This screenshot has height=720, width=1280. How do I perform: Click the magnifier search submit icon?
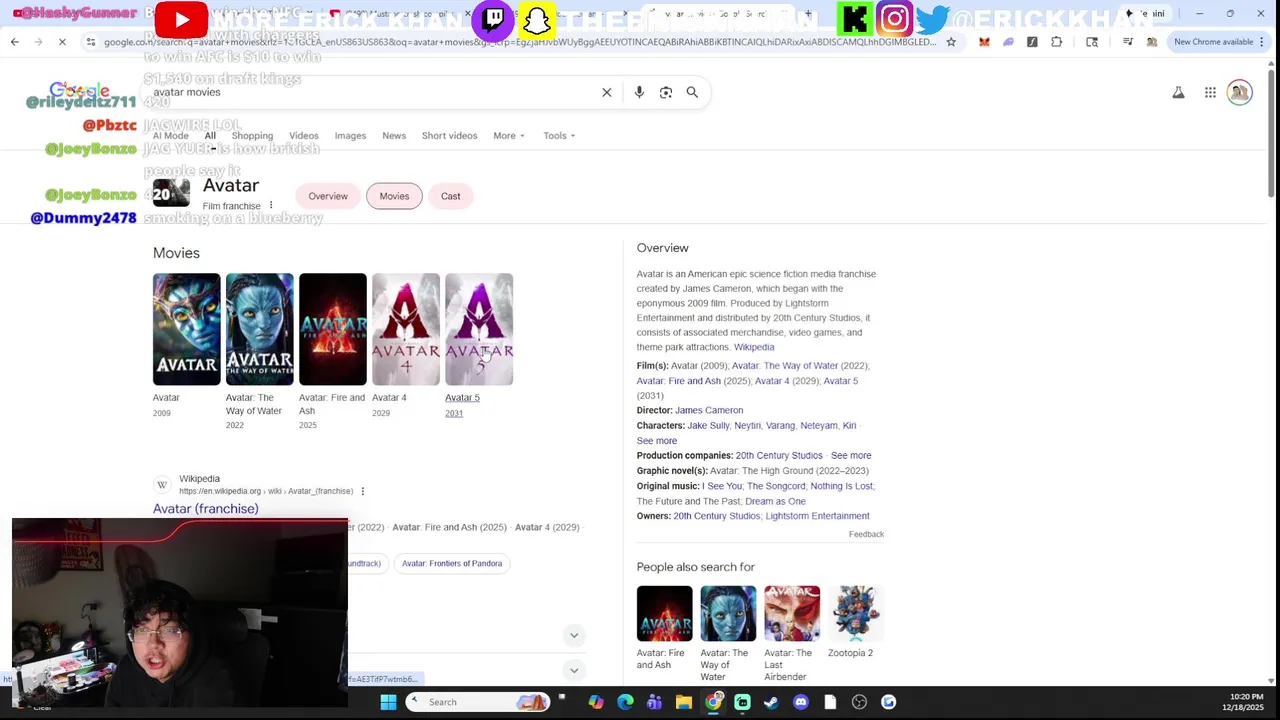tap(692, 92)
